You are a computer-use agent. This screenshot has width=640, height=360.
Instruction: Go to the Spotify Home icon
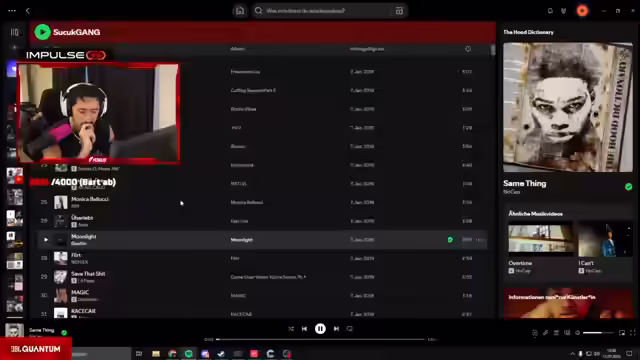pyautogui.click(x=240, y=11)
